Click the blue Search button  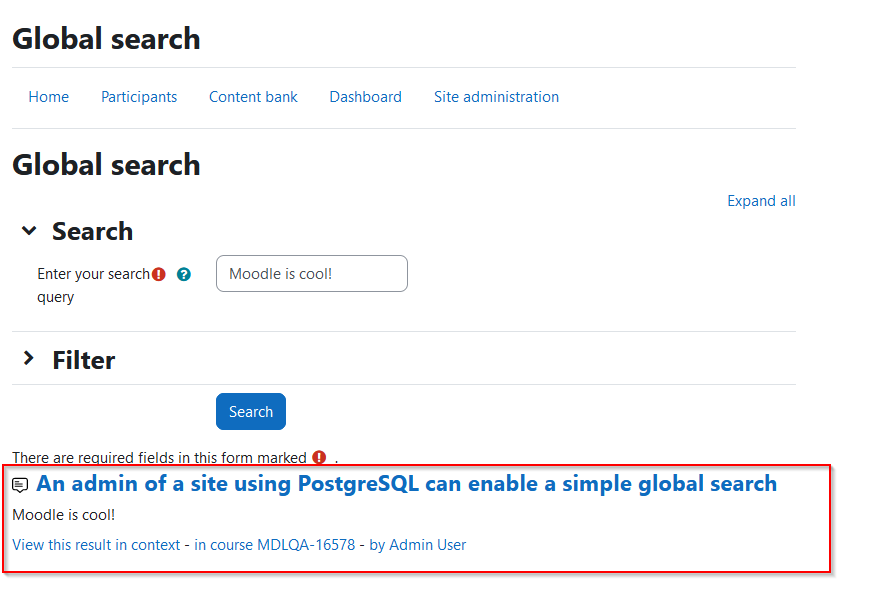click(251, 412)
